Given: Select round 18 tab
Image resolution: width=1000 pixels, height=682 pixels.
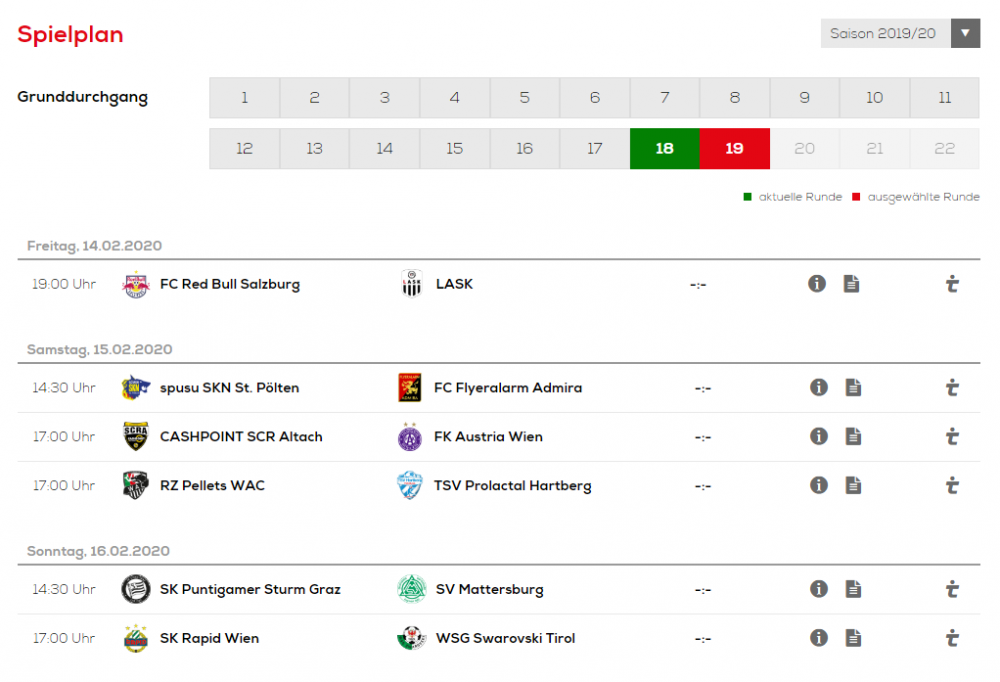Looking at the screenshot, I should click(x=664, y=149).
